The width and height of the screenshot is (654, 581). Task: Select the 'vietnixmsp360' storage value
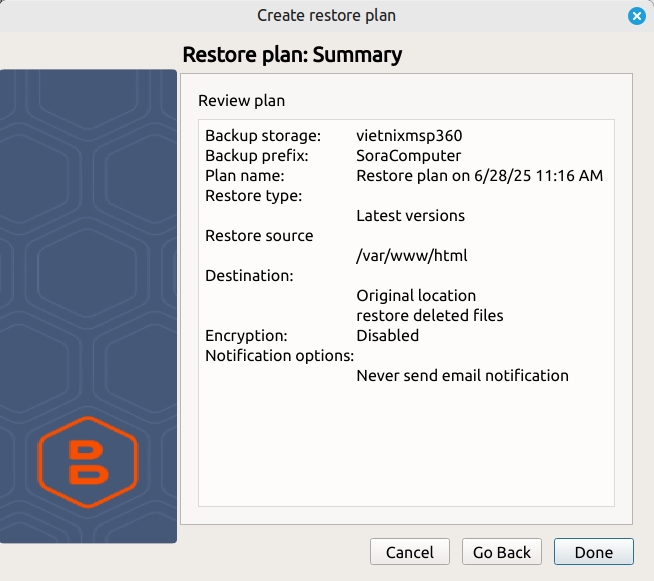click(409, 136)
